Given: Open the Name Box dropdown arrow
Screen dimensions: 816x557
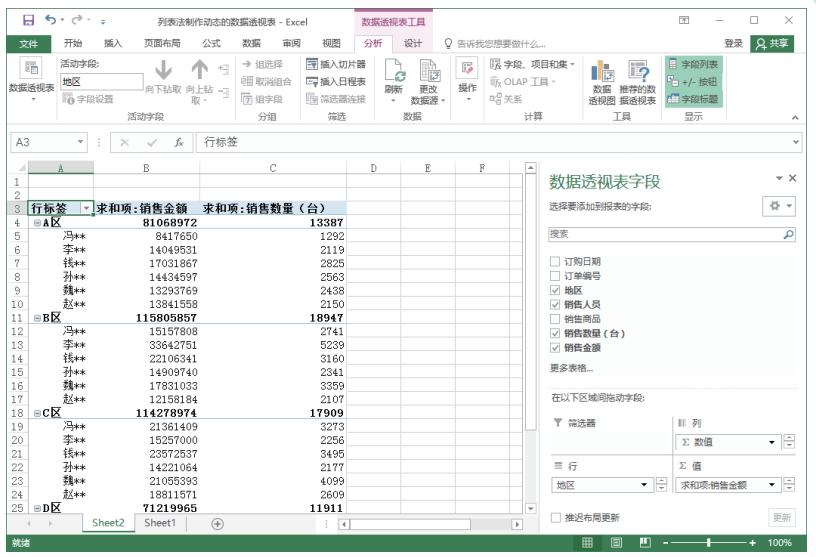Looking at the screenshot, I should tap(80, 142).
